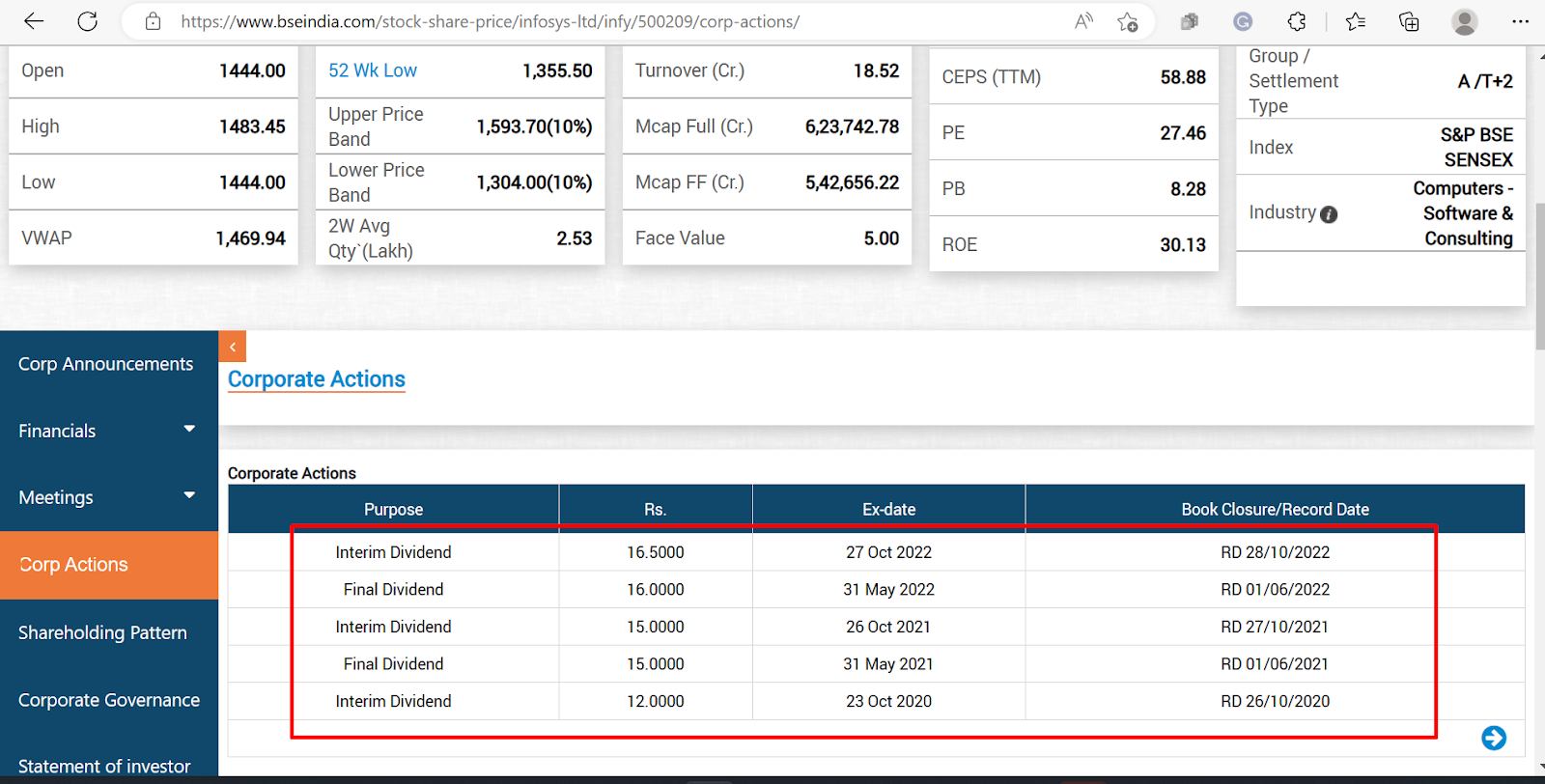Open Corporate Governance sidebar item
The image size is (1545, 784).
click(109, 700)
